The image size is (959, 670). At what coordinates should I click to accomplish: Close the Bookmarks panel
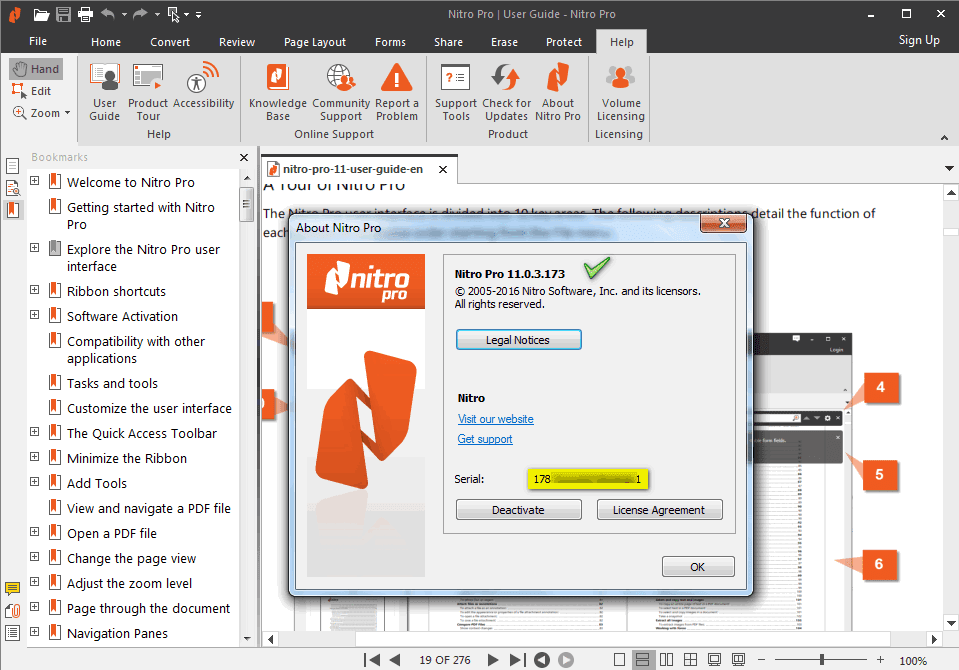(x=244, y=157)
